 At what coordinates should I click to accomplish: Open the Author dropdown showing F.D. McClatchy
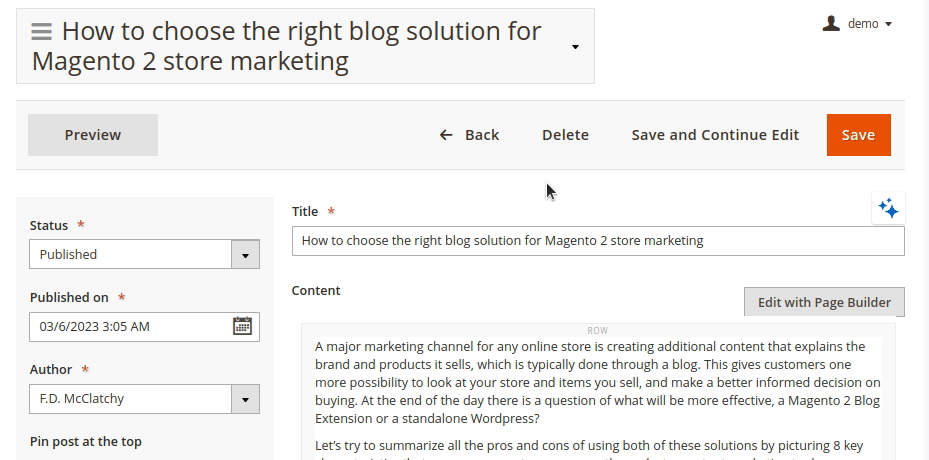[x=144, y=399]
